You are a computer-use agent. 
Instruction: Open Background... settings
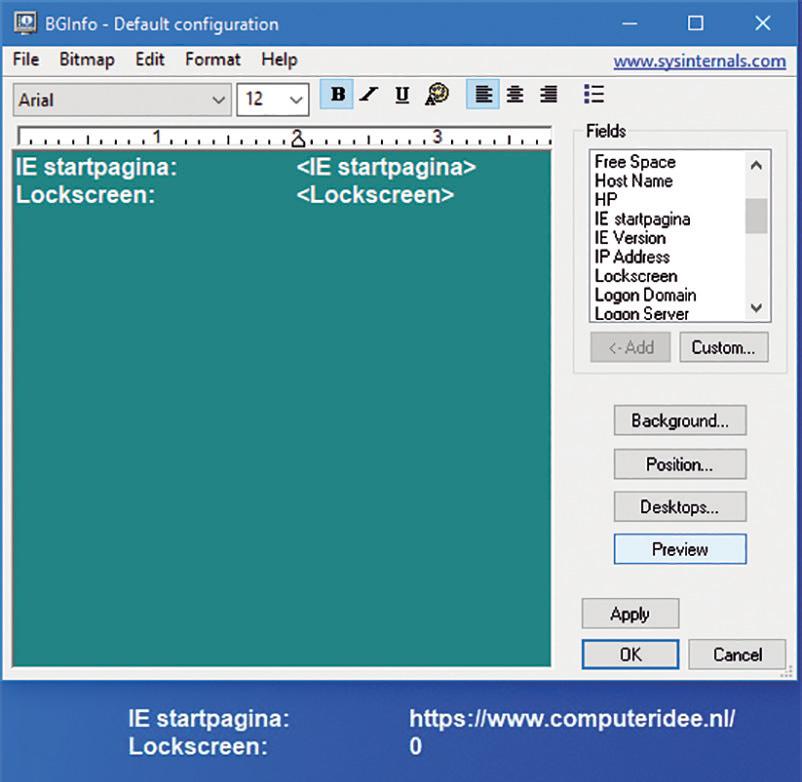pos(680,420)
